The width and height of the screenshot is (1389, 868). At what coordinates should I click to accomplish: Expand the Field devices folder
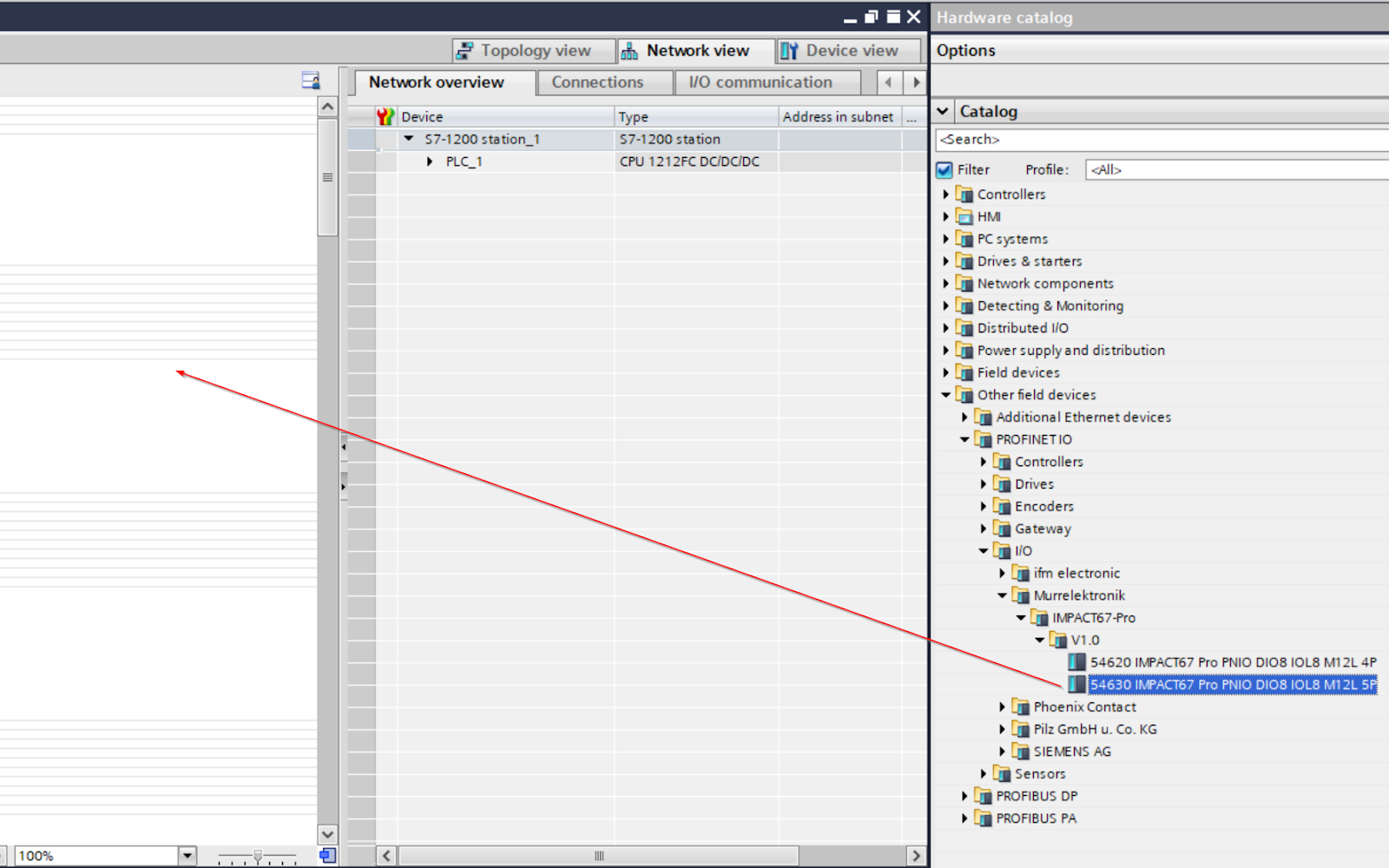pyautogui.click(x=945, y=372)
